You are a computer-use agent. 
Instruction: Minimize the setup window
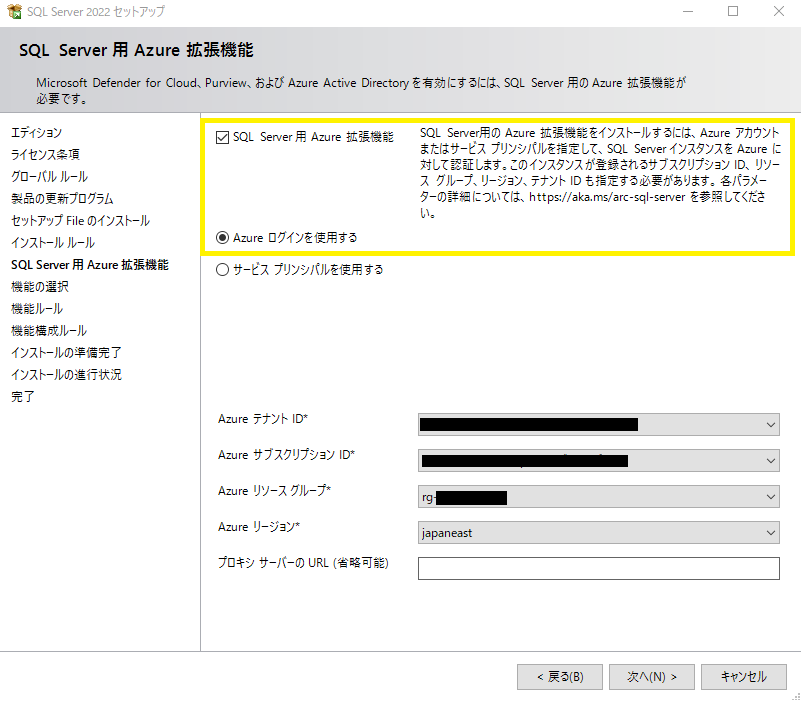coord(688,11)
